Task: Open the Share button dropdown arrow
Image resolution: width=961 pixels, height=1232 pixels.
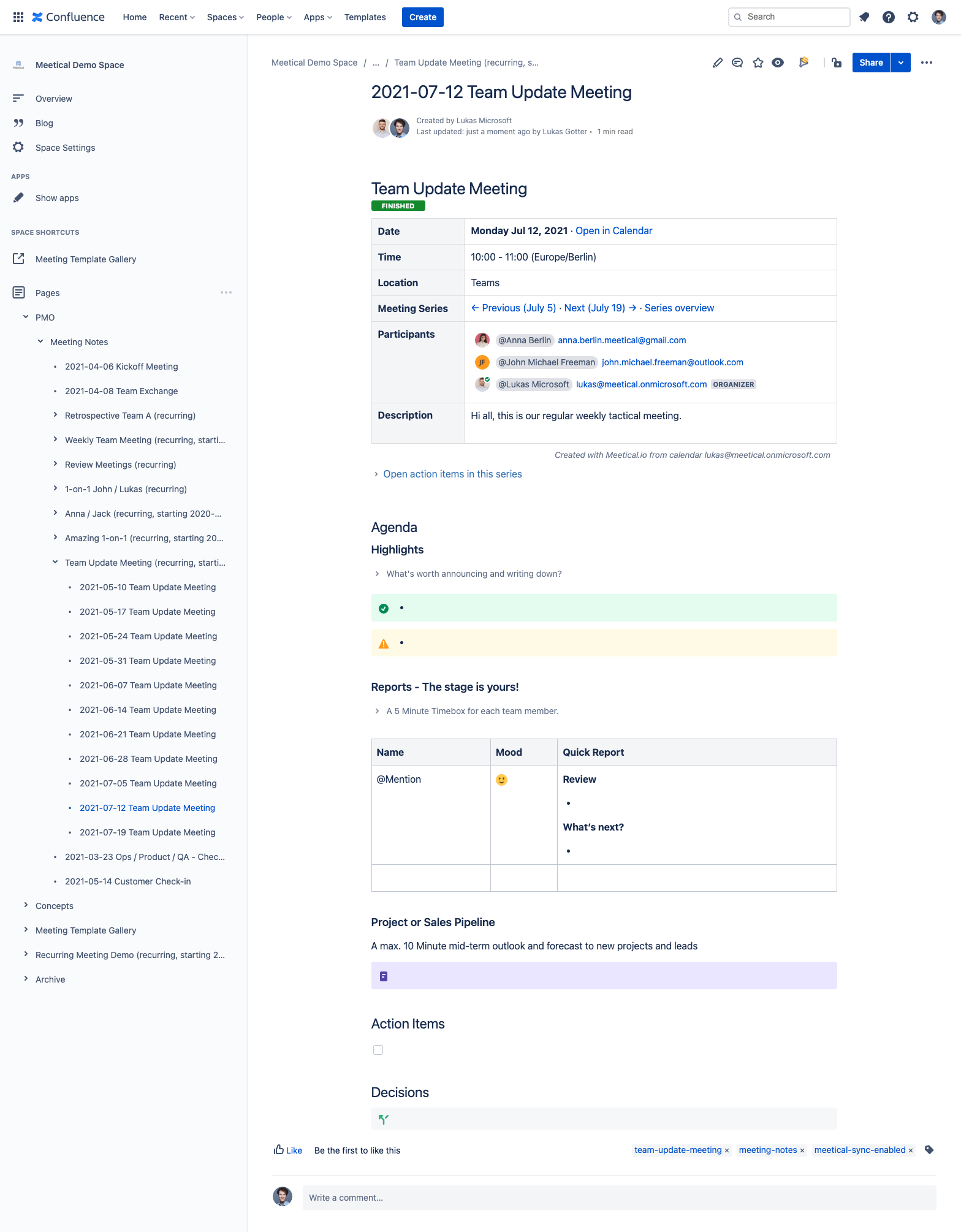Action: tap(901, 63)
